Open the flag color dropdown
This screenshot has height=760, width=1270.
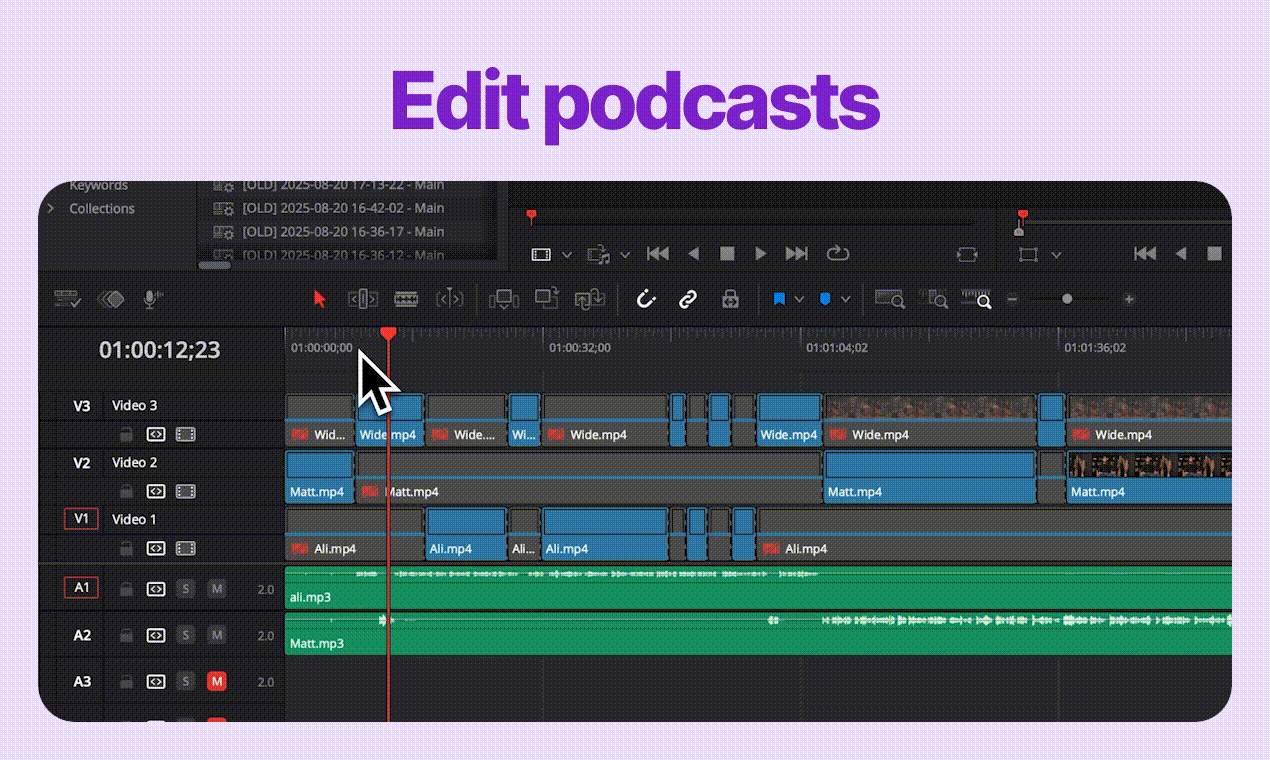(798, 299)
